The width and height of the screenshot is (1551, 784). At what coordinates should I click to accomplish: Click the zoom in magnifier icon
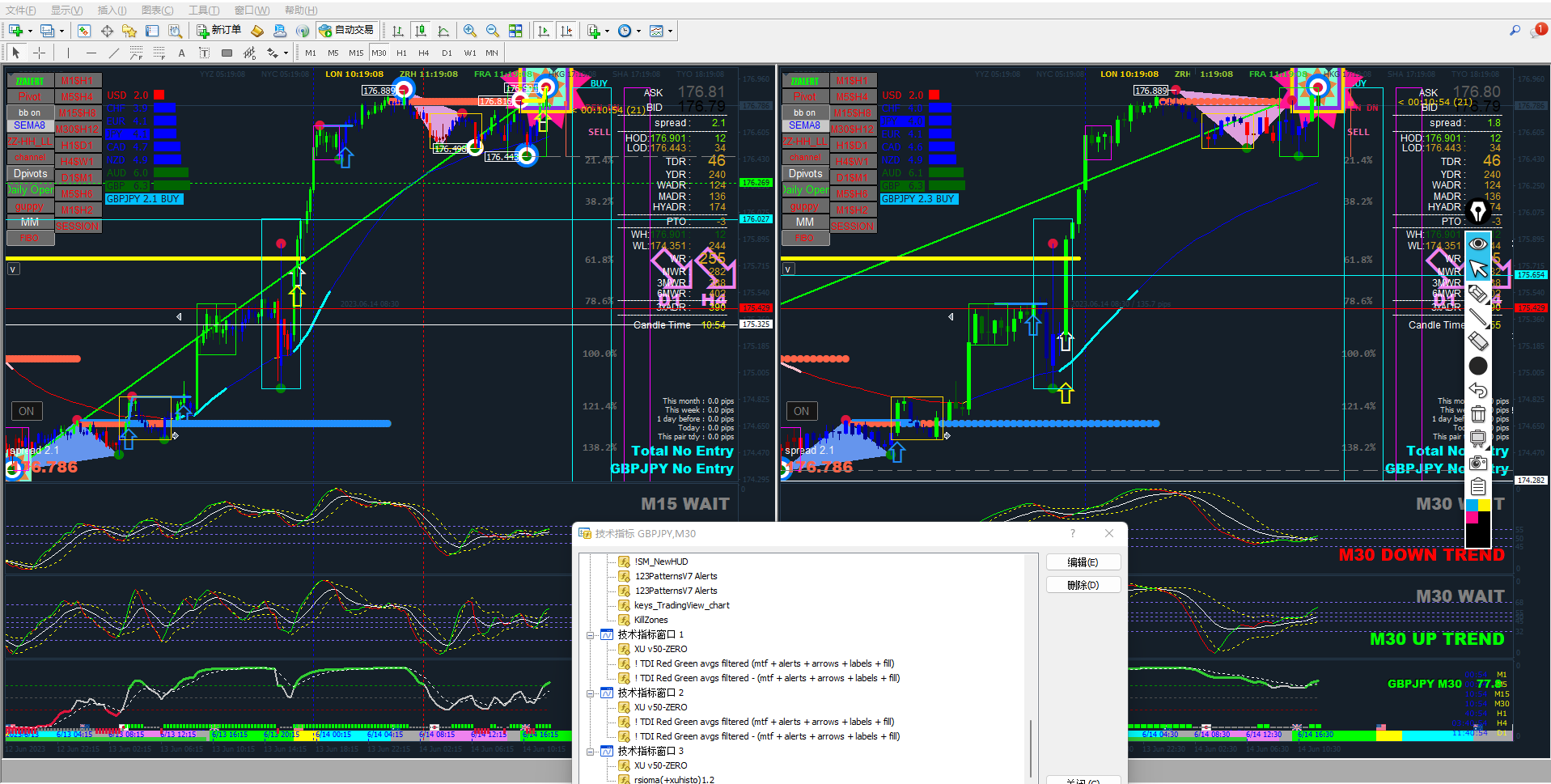(469, 31)
